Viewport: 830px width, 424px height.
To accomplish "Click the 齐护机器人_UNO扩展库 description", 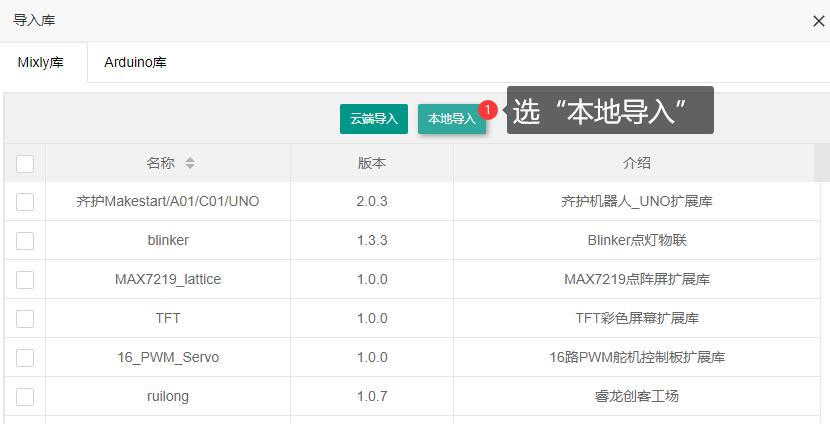I will [636, 202].
